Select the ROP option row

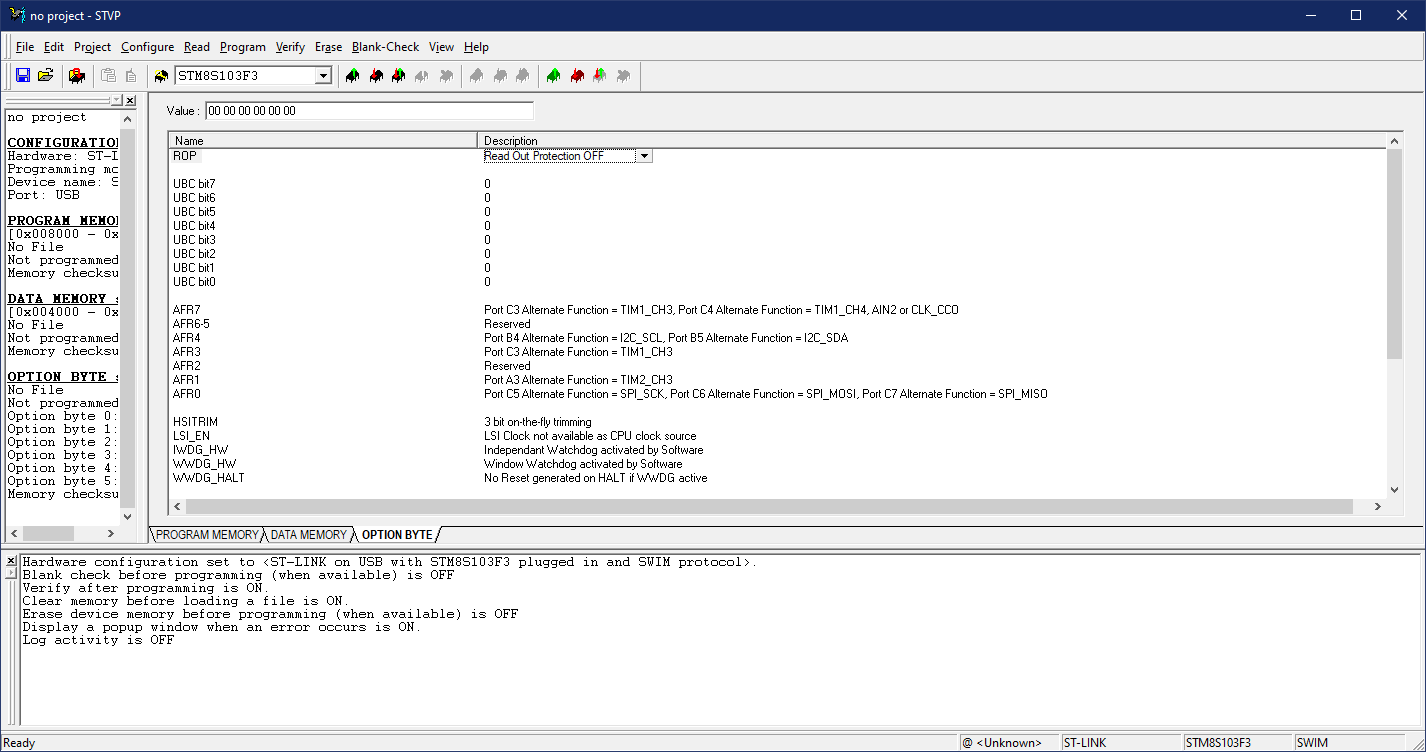(778, 156)
